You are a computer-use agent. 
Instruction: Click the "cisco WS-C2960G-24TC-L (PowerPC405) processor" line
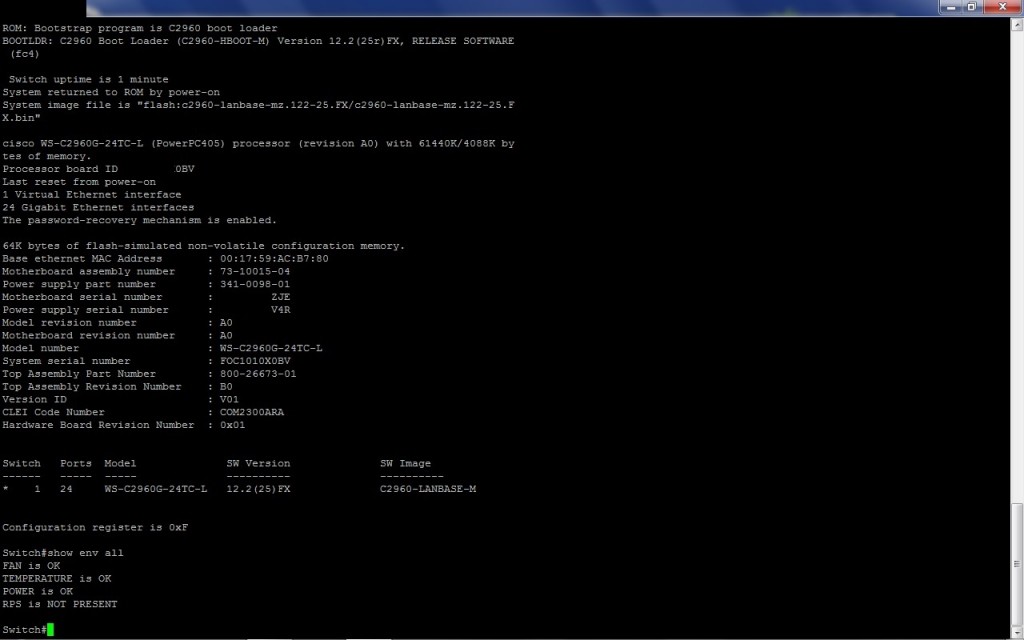(258, 144)
